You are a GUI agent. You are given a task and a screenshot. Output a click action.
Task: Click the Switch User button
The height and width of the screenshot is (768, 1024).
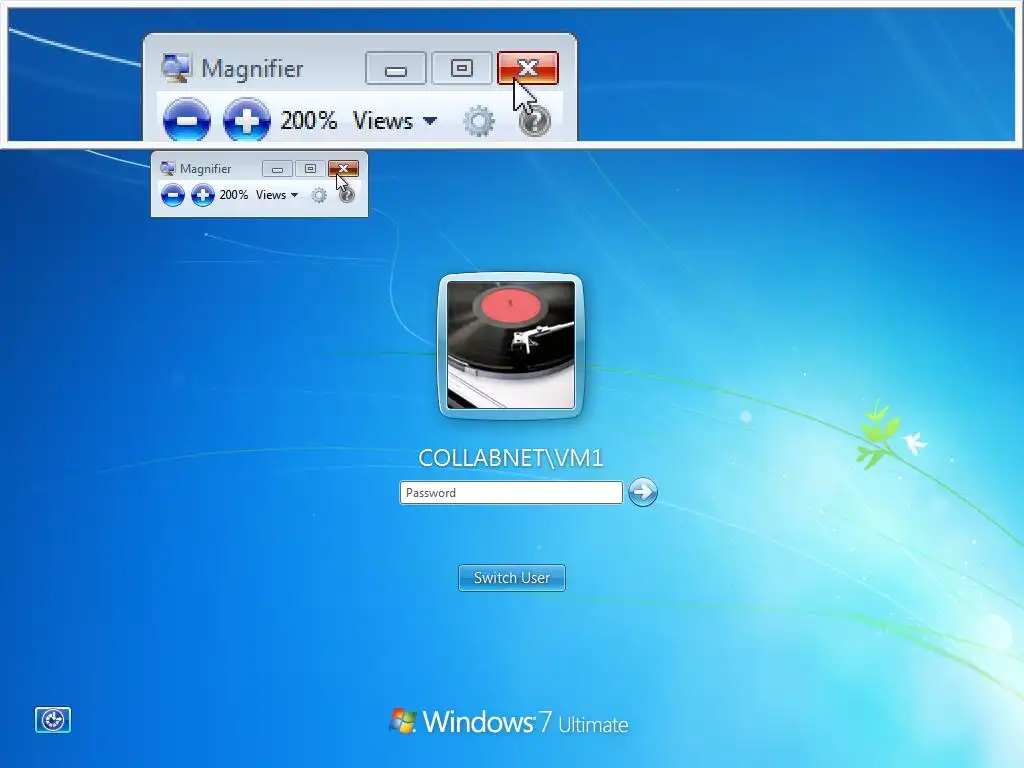(512, 578)
